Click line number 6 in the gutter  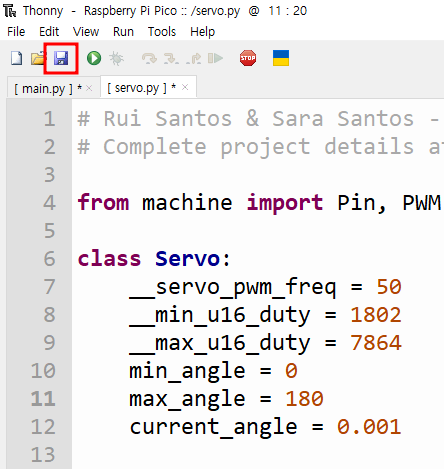pyautogui.click(x=50, y=259)
